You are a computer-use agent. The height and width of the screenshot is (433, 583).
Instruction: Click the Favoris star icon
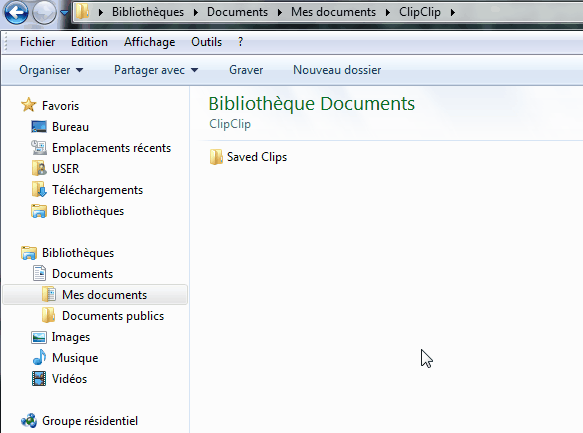click(x=29, y=105)
